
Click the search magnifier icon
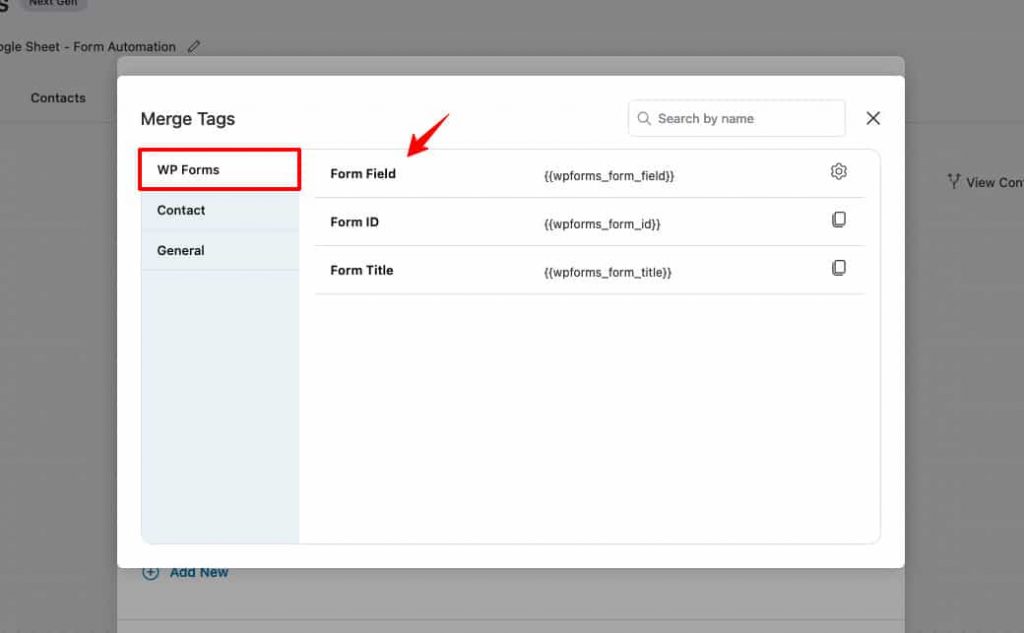[644, 118]
